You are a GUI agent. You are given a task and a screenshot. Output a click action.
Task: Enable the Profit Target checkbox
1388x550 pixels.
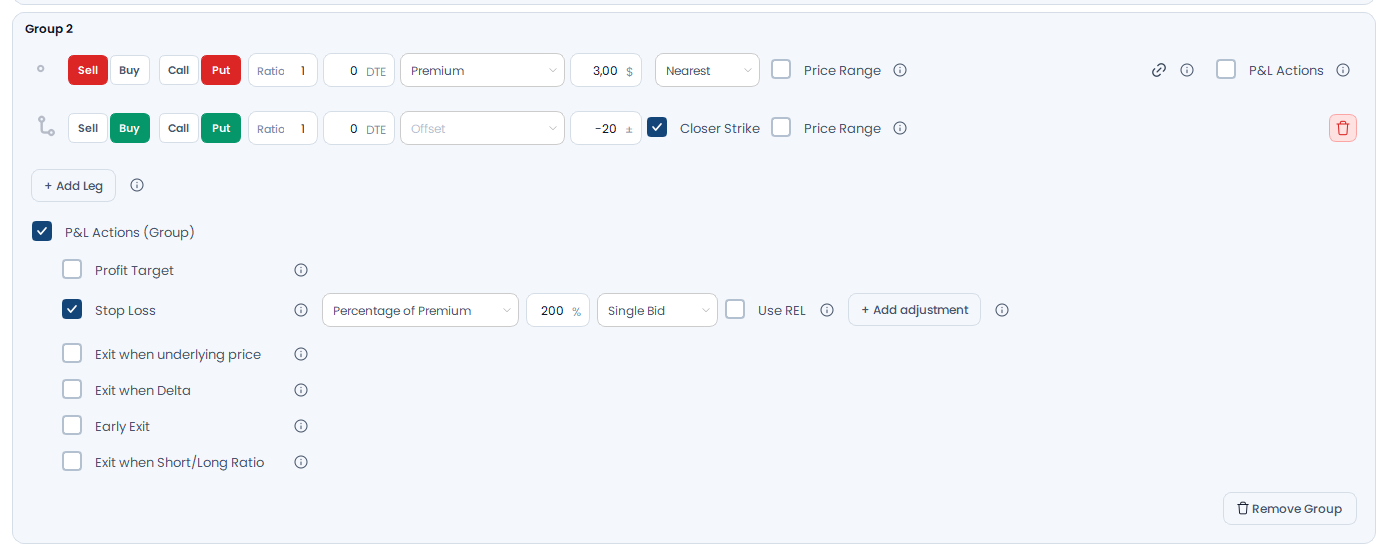(x=72, y=269)
